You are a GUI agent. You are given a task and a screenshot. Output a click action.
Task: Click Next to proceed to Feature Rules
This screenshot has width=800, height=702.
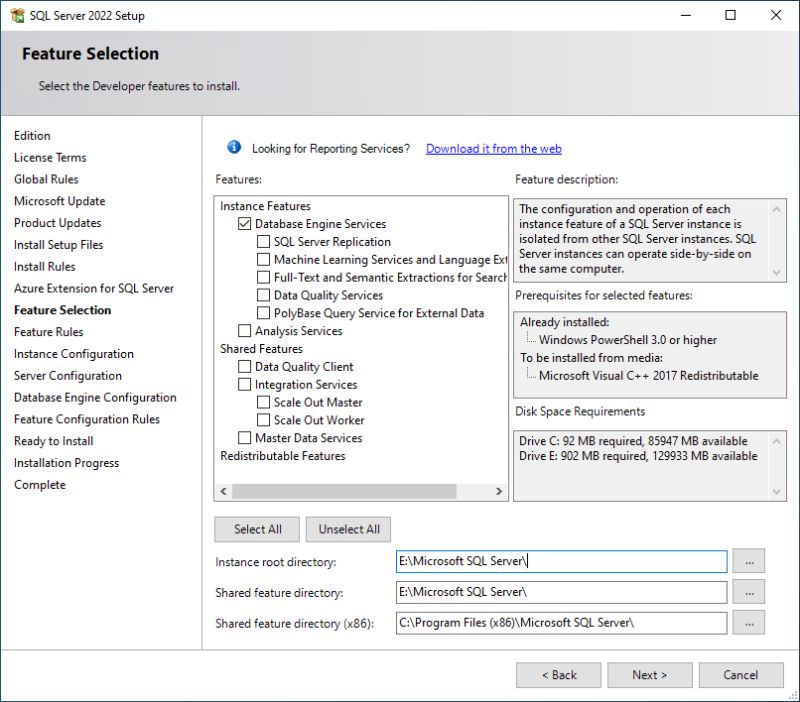click(x=649, y=674)
